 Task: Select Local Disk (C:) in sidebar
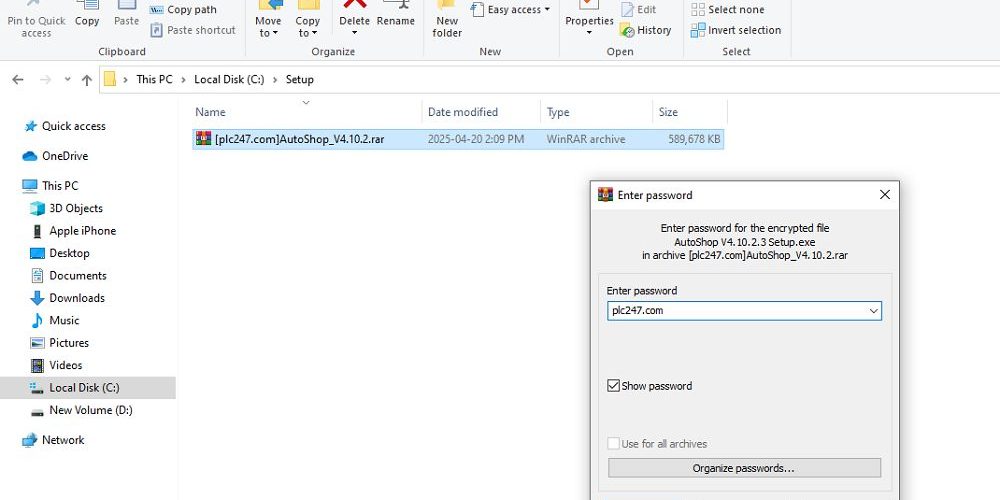click(87, 388)
